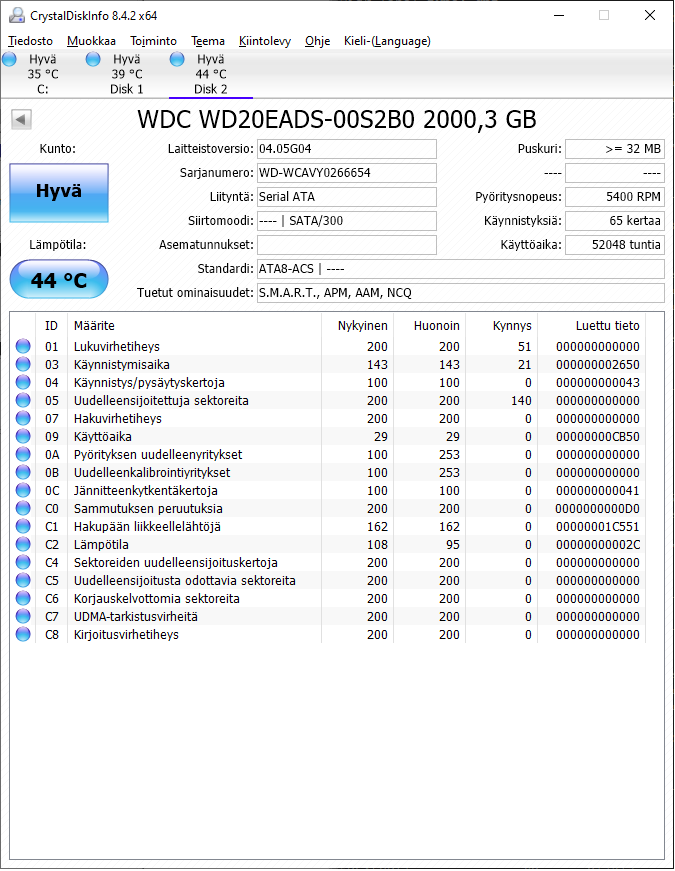Select the C: drive status orb

click(x=9, y=59)
